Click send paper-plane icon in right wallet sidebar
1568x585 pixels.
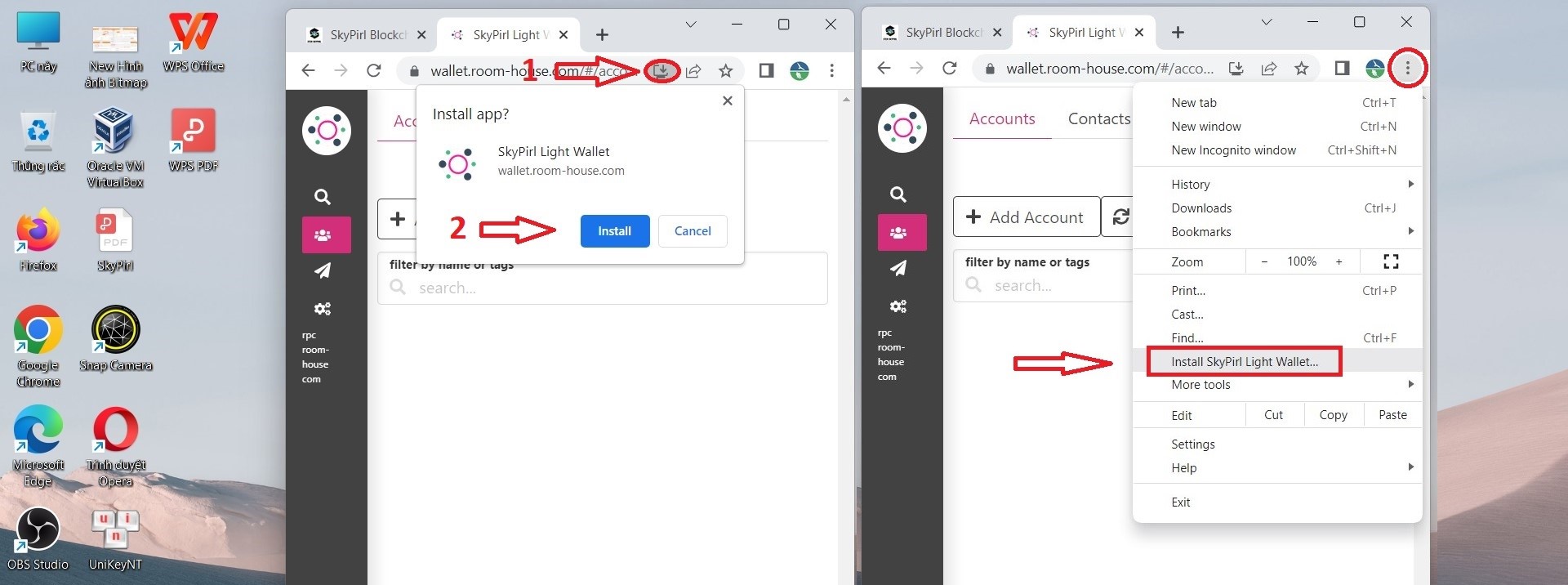click(898, 268)
